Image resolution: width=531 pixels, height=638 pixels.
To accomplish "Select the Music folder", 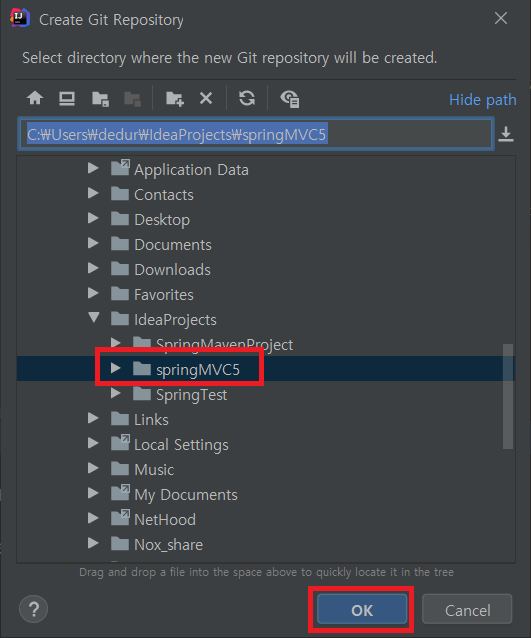I will tap(154, 470).
